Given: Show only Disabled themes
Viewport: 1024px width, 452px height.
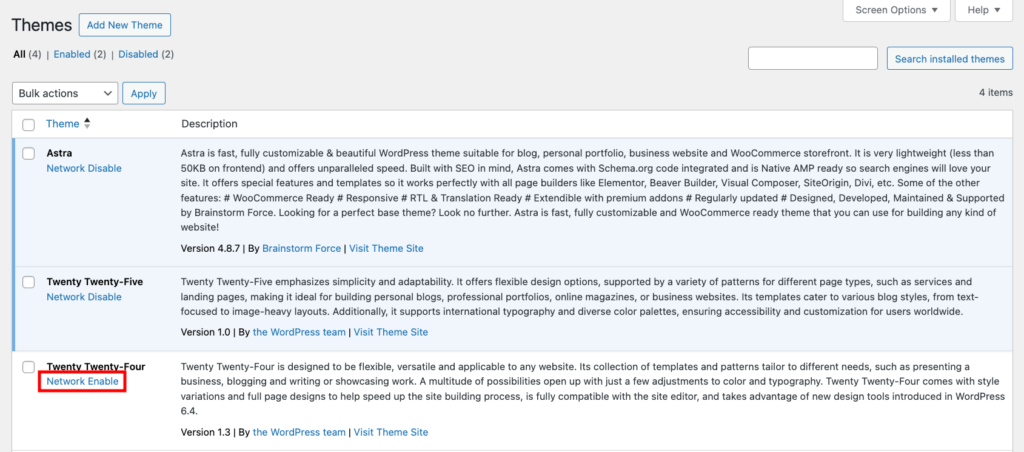Looking at the screenshot, I should click(x=138, y=54).
